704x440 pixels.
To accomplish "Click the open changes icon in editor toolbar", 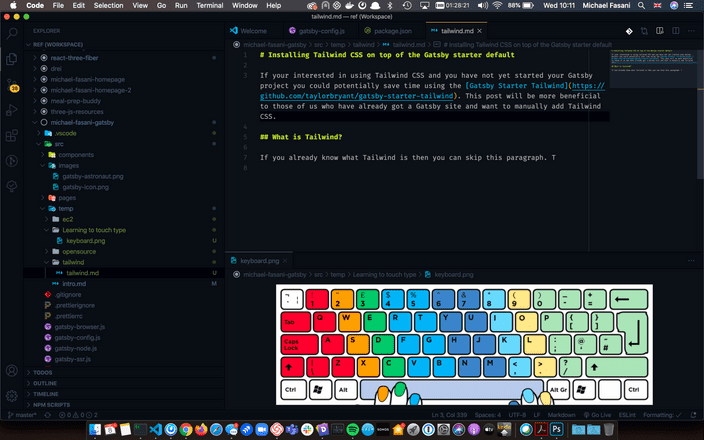I will pos(644,31).
